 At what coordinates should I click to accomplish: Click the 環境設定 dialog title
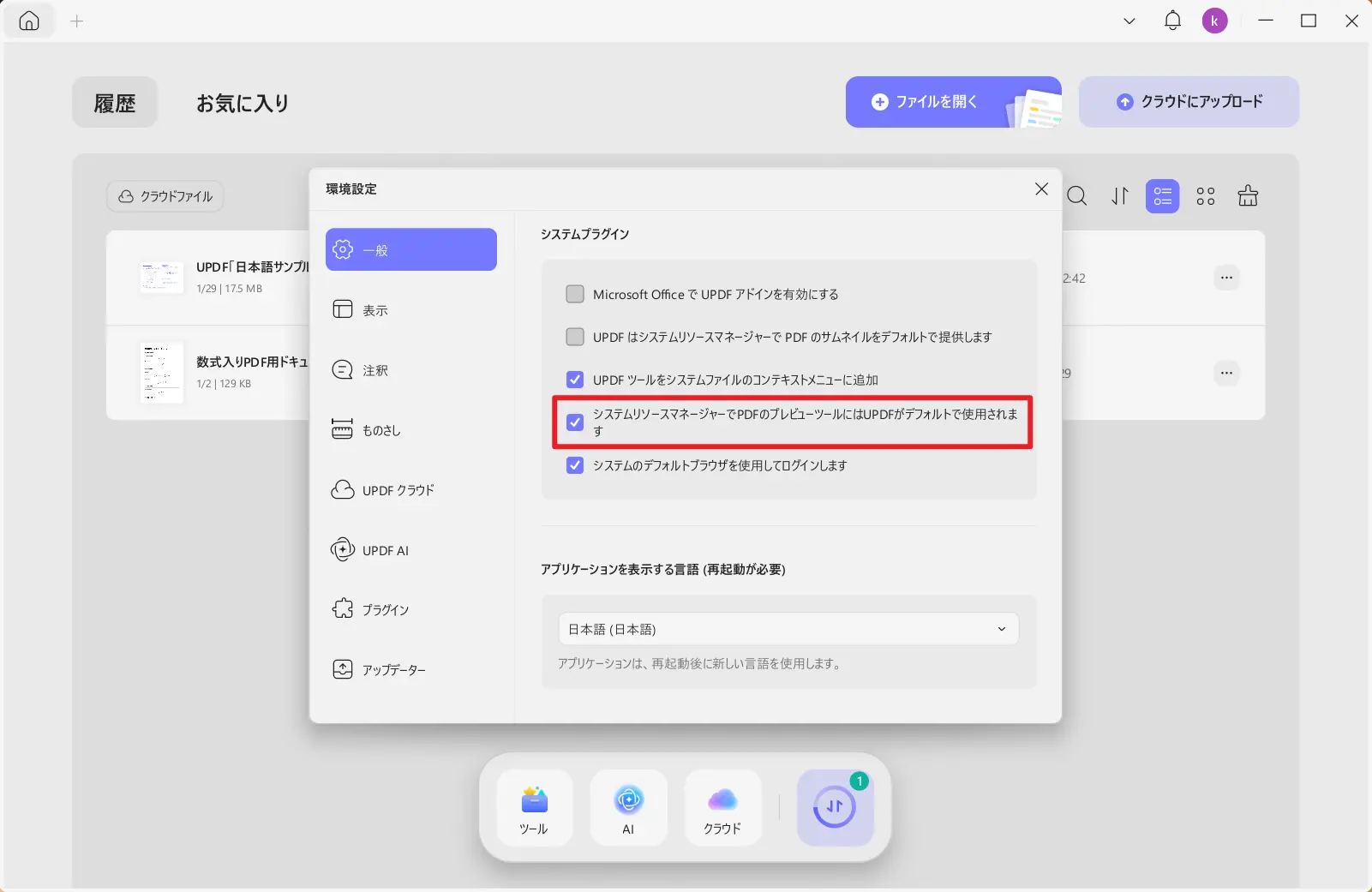click(351, 189)
